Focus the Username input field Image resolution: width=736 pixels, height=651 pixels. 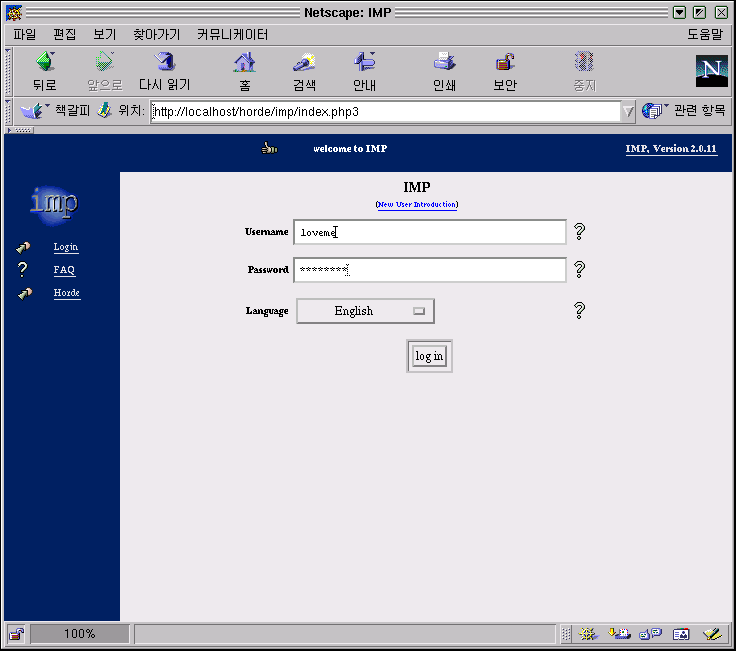(x=429, y=232)
